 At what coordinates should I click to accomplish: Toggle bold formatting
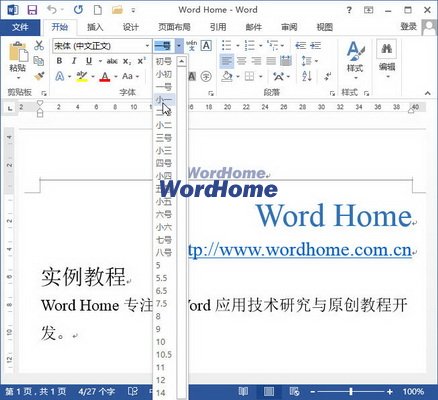pos(59,61)
